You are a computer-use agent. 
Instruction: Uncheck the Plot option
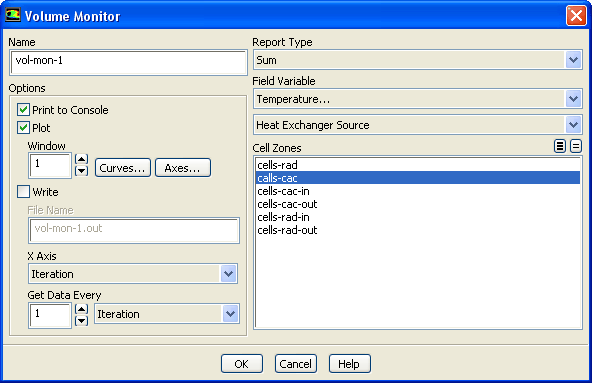tap(23, 128)
